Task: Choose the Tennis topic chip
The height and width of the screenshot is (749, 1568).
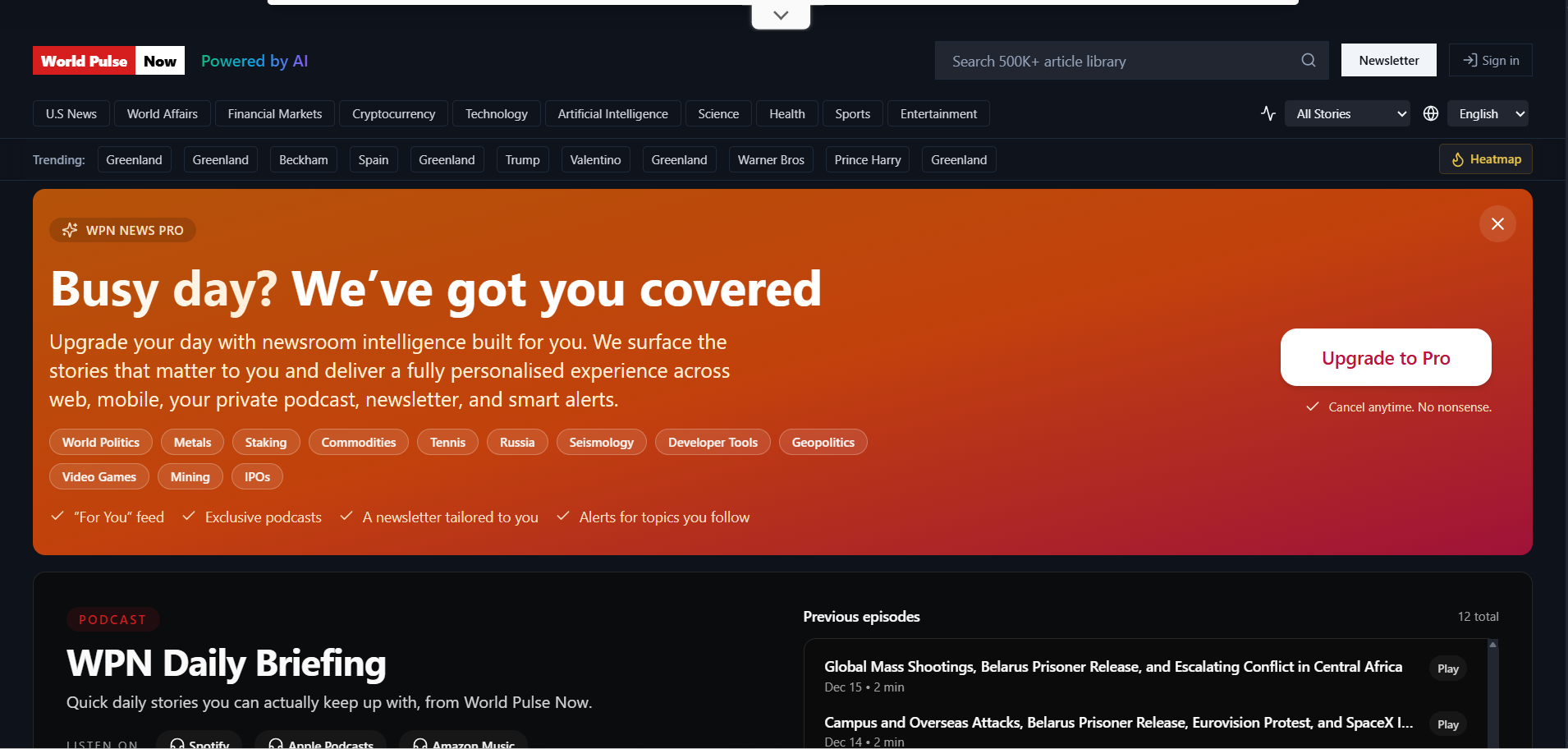Action: coord(447,442)
